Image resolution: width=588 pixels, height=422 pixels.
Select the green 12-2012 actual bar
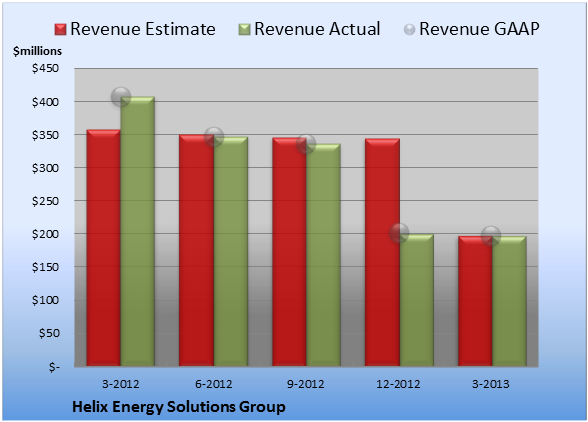(417, 300)
